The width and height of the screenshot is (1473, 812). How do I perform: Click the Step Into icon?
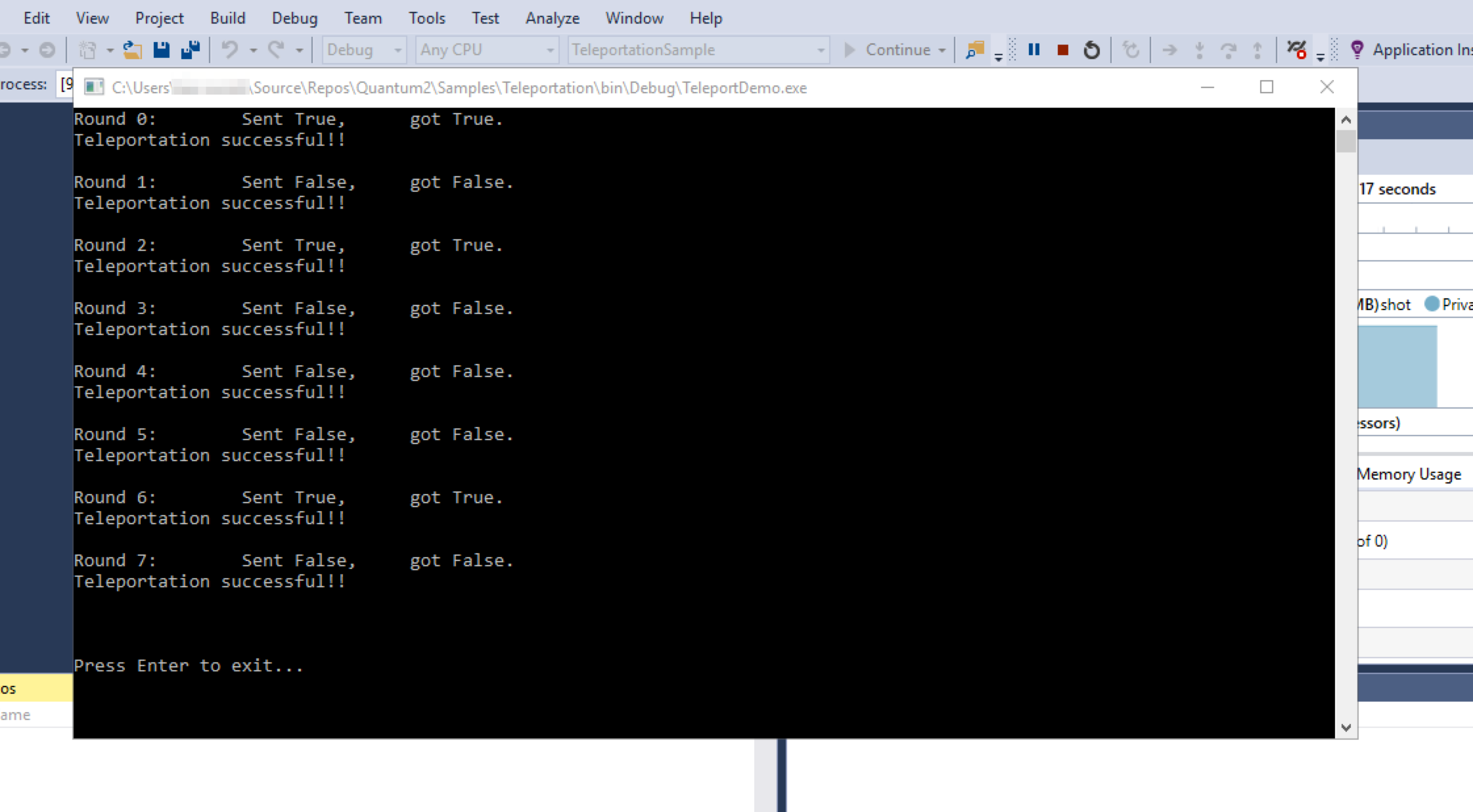tap(1199, 50)
